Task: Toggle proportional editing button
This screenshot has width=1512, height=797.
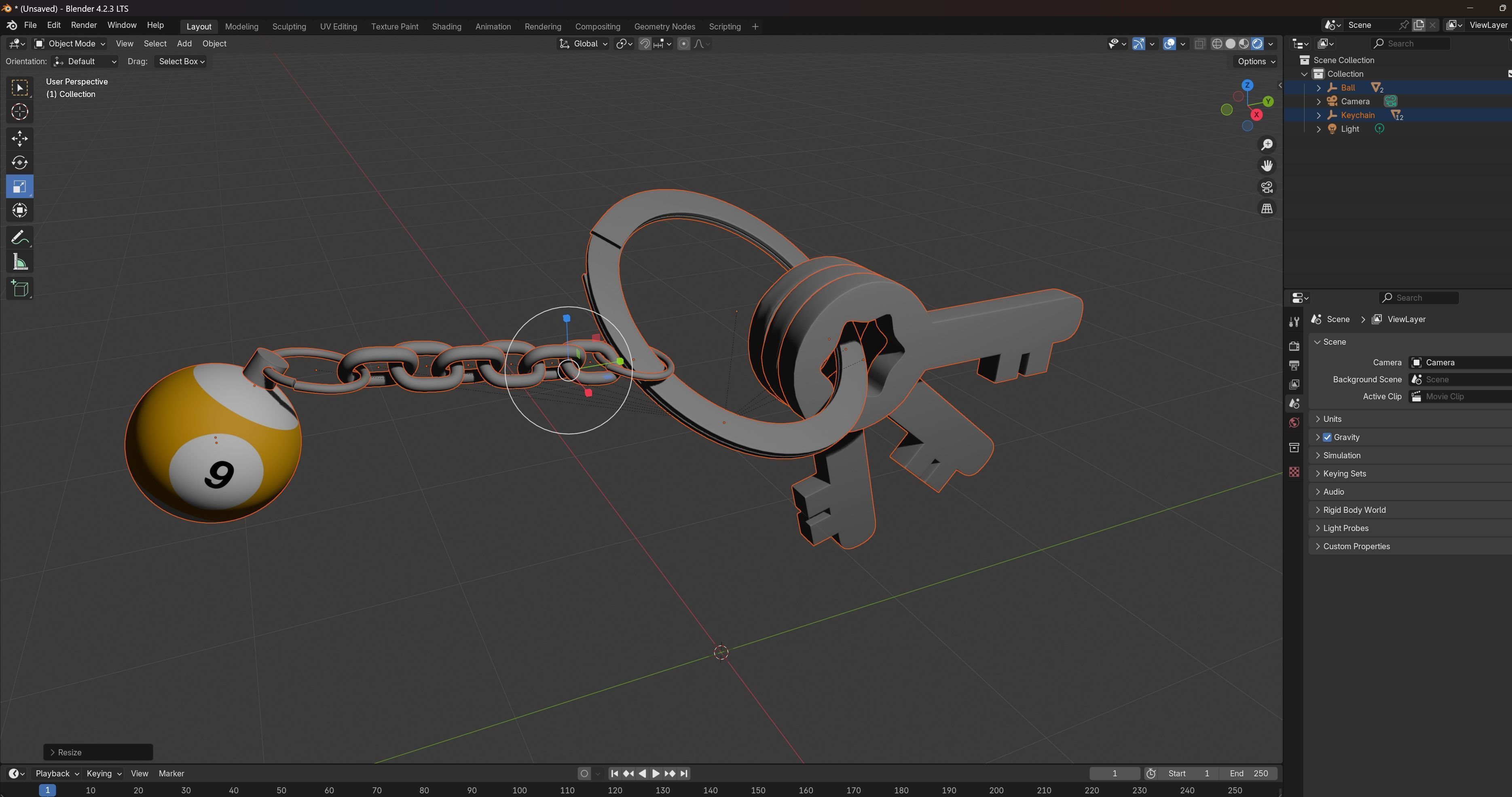Action: click(x=683, y=43)
